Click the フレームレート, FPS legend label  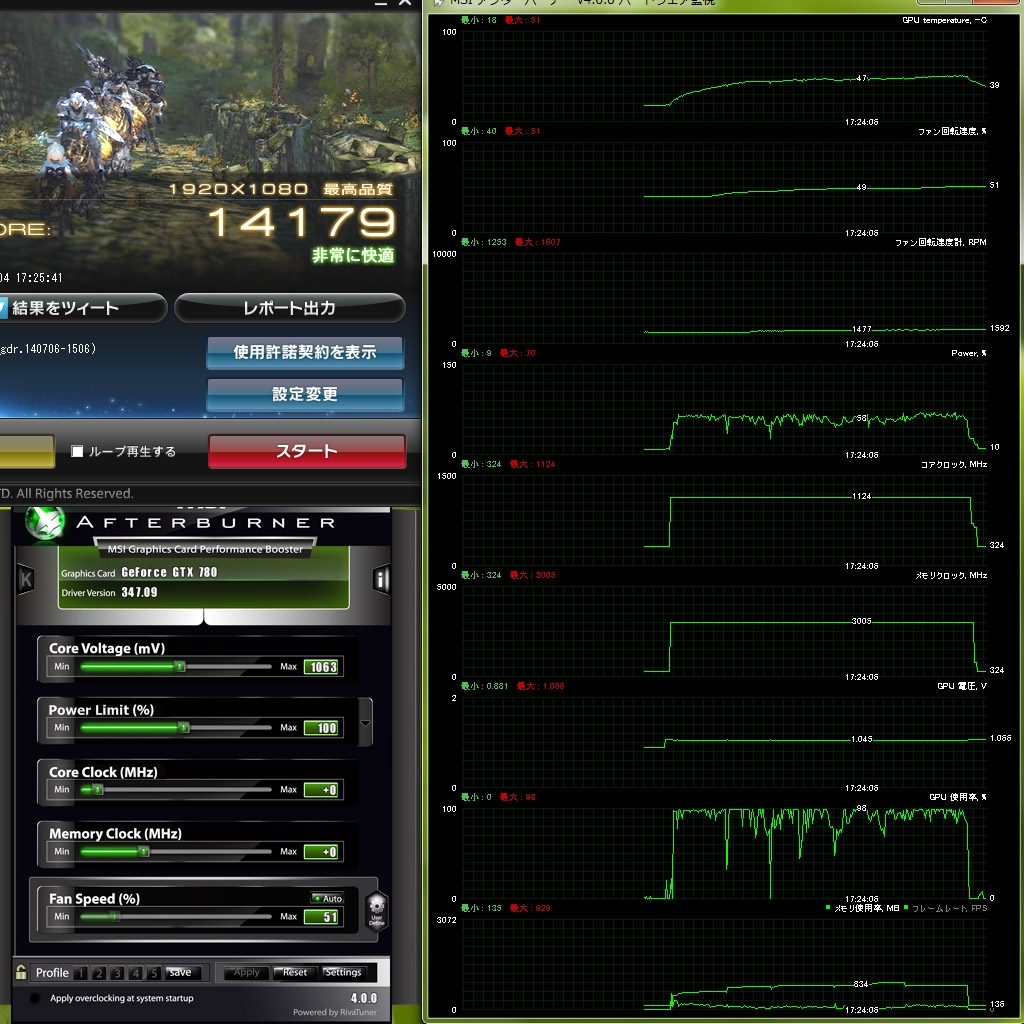[950, 908]
